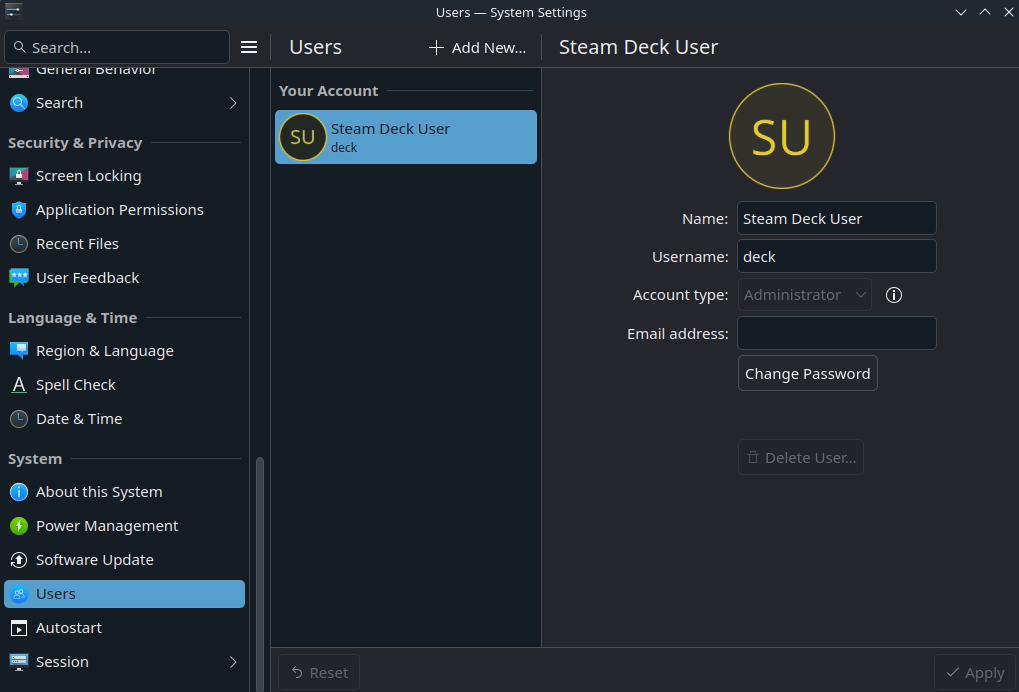
Task: Click the small SU avatar in user list
Action: (x=302, y=137)
